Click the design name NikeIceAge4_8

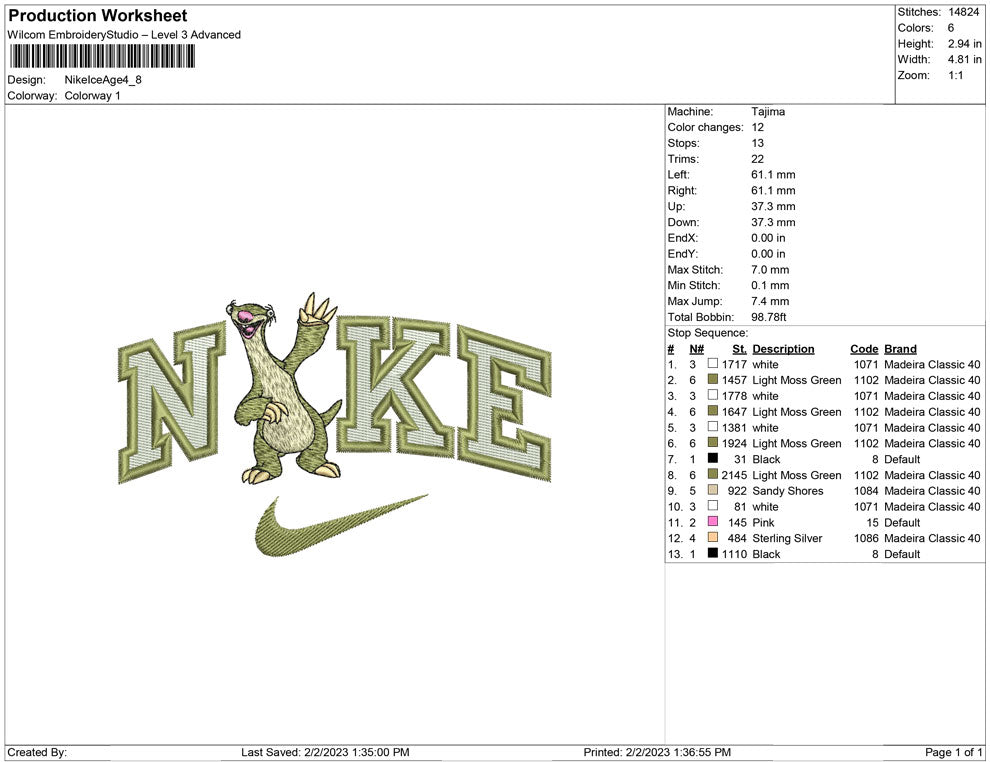(x=103, y=80)
